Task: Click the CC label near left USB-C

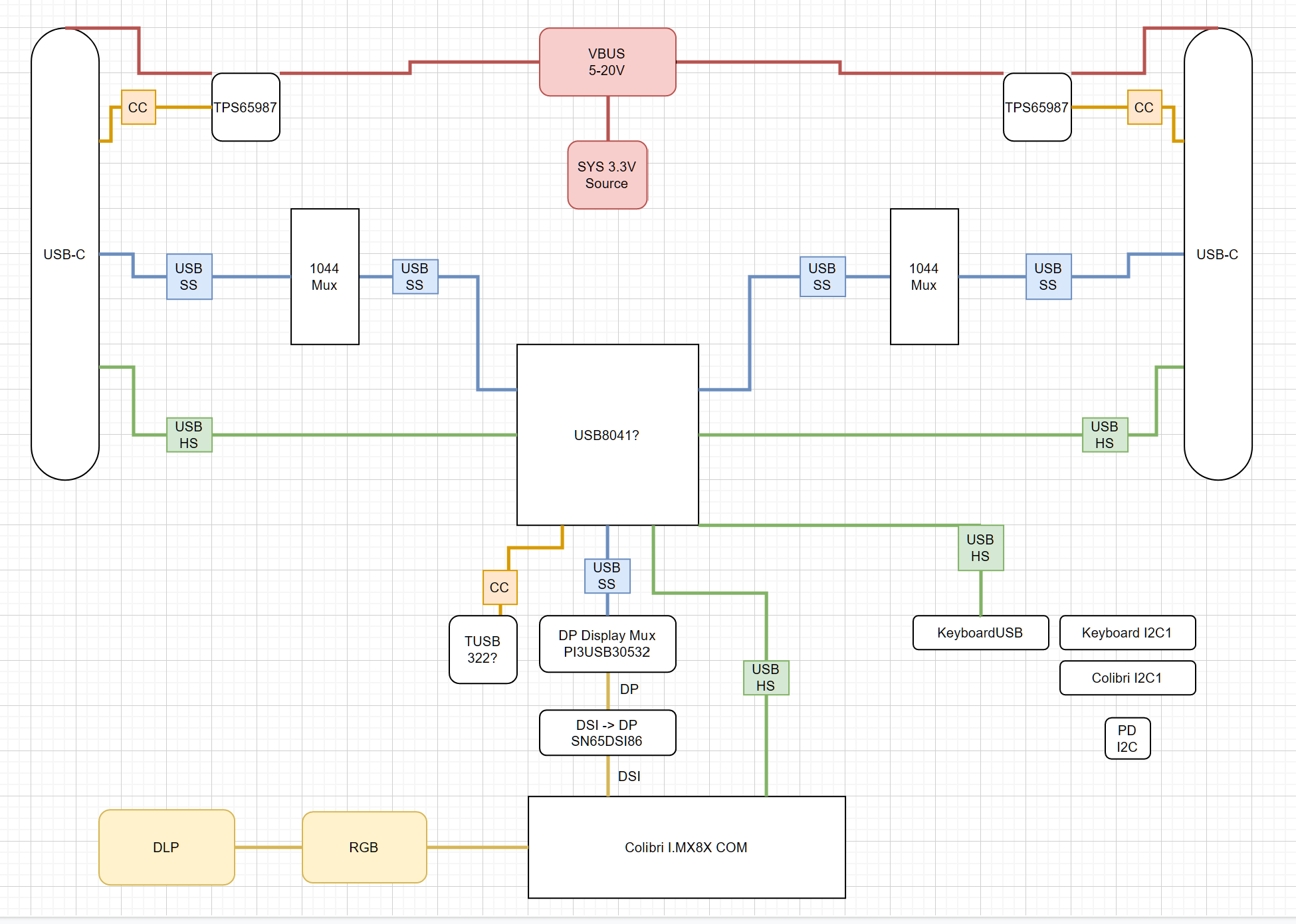Action: pyautogui.click(x=138, y=107)
